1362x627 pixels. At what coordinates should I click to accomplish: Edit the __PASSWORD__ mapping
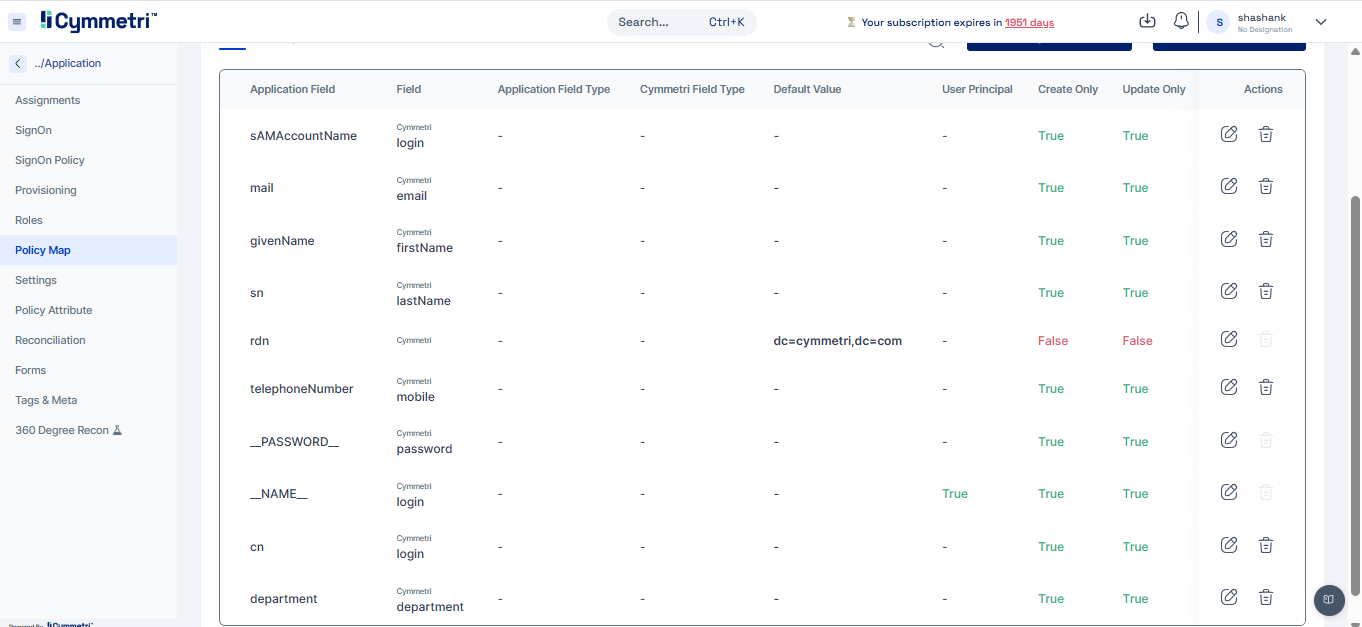[1229, 440]
